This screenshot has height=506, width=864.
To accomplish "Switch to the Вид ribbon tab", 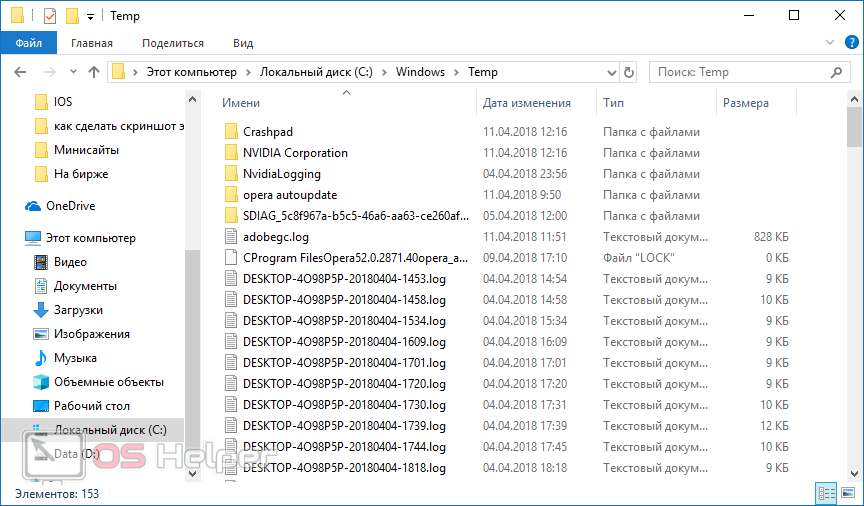I will [x=243, y=43].
